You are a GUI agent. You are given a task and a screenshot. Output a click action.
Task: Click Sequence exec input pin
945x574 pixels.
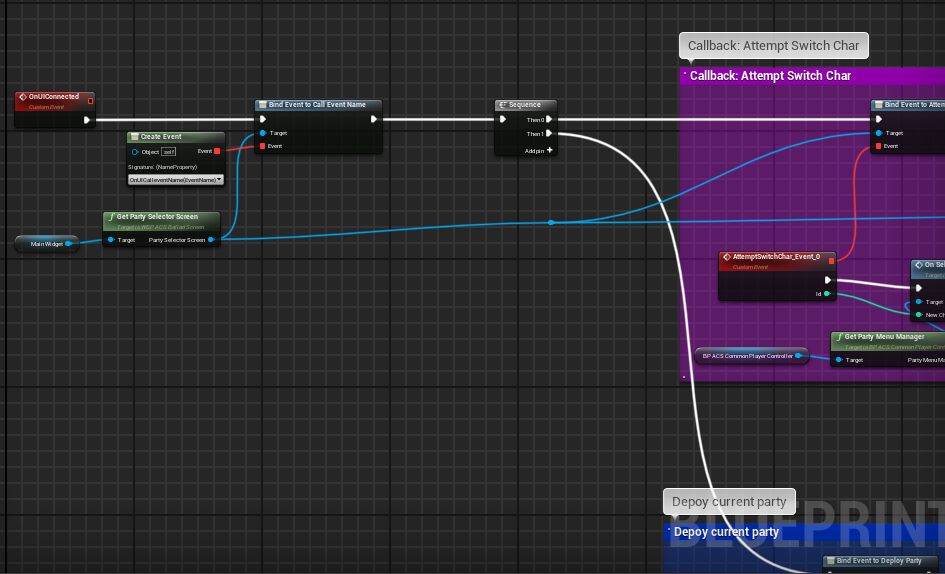pyautogui.click(x=503, y=119)
